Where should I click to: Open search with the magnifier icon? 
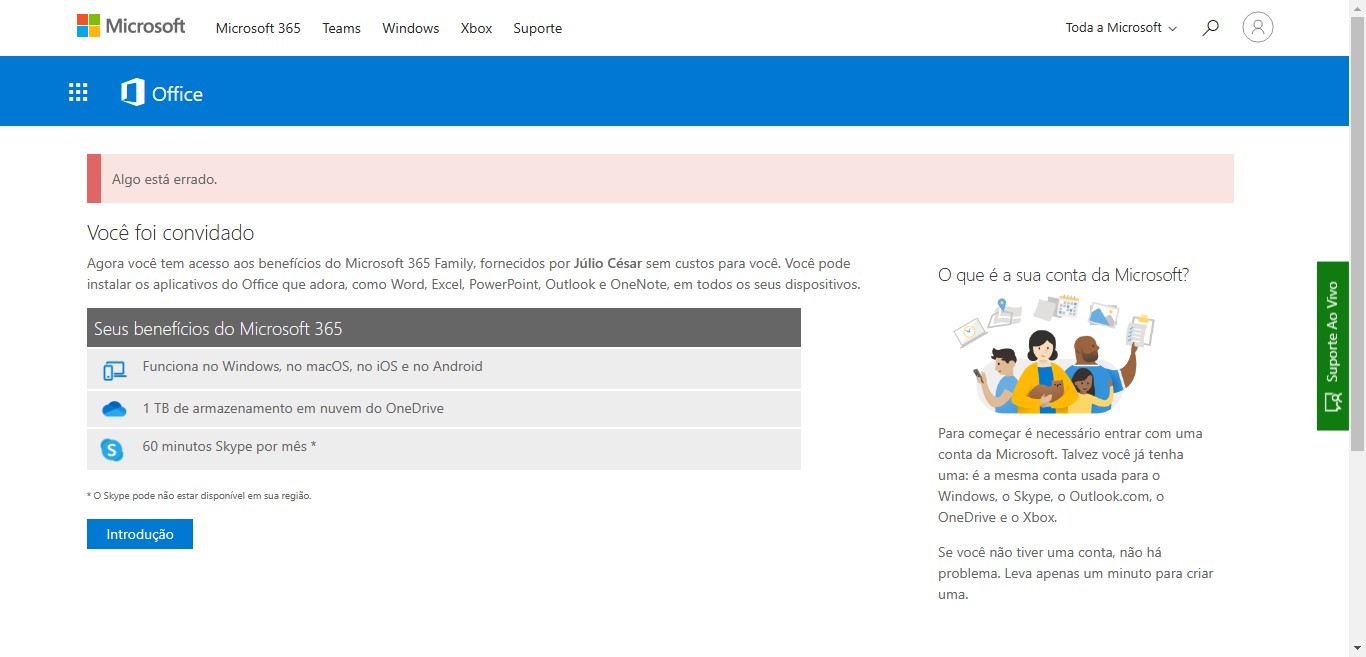[x=1210, y=28]
